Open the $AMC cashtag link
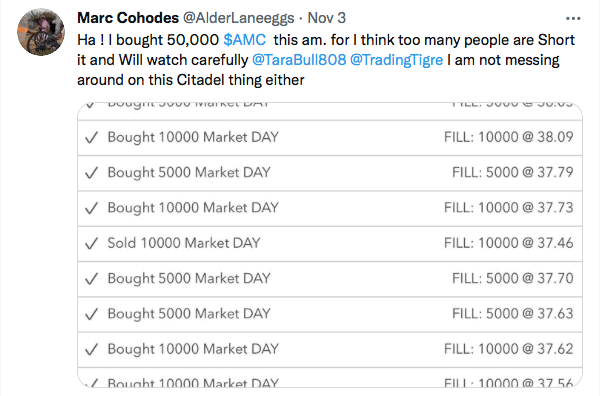The height and width of the screenshot is (396, 611). point(245,40)
